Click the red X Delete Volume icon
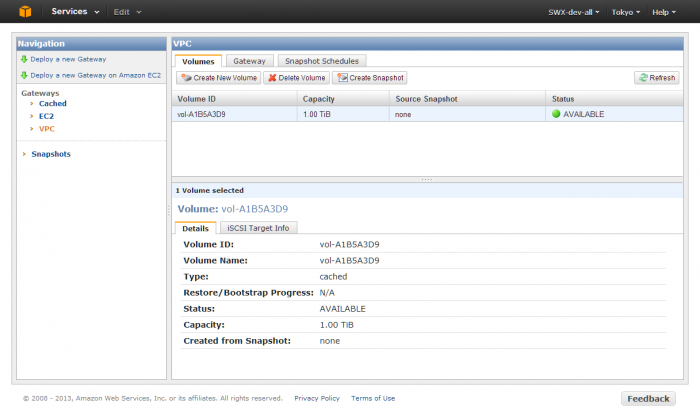 tap(272, 78)
